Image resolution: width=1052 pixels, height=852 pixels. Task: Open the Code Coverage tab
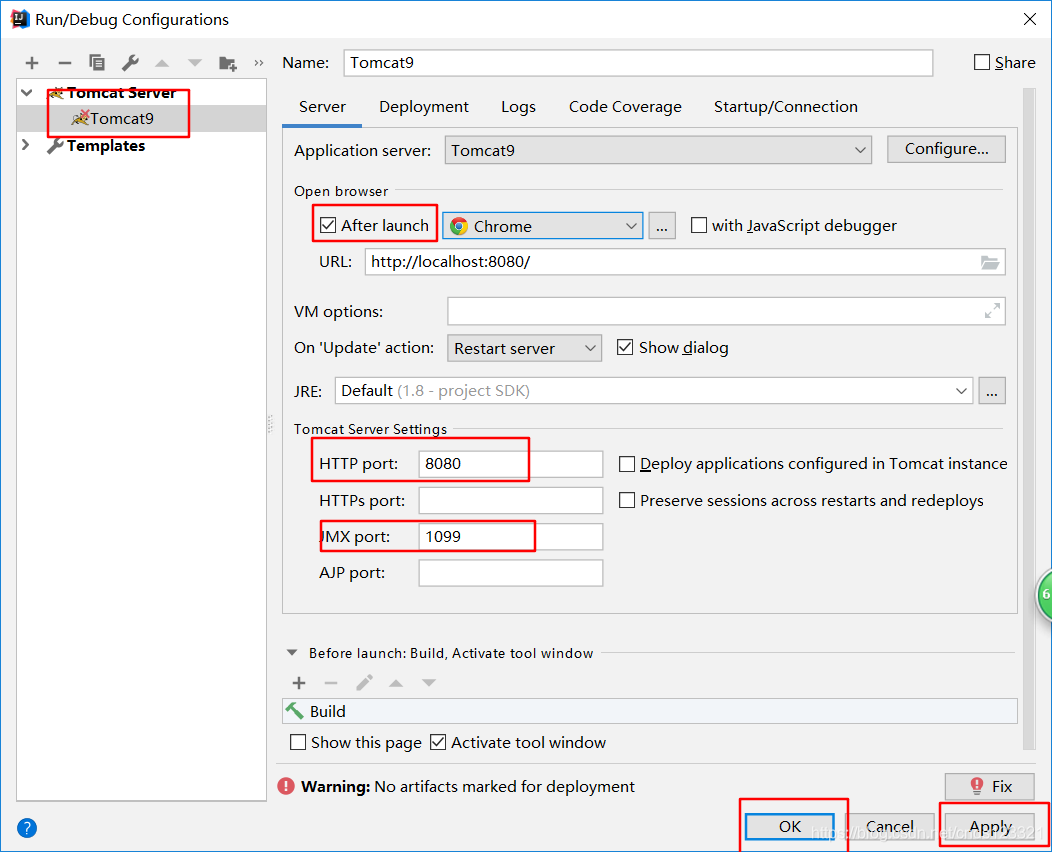coord(625,107)
